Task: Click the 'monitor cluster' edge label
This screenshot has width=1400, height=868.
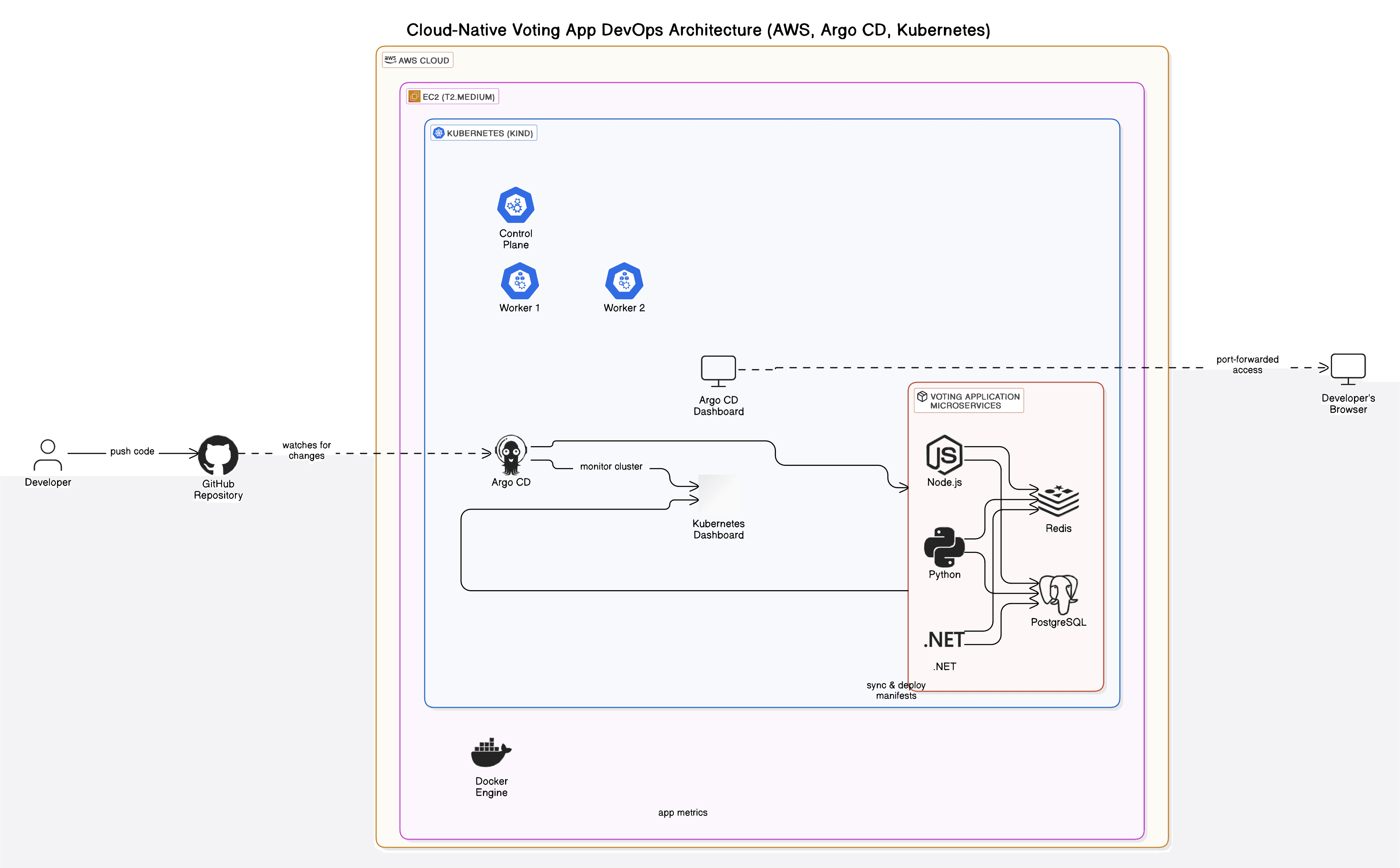Action: click(x=611, y=466)
